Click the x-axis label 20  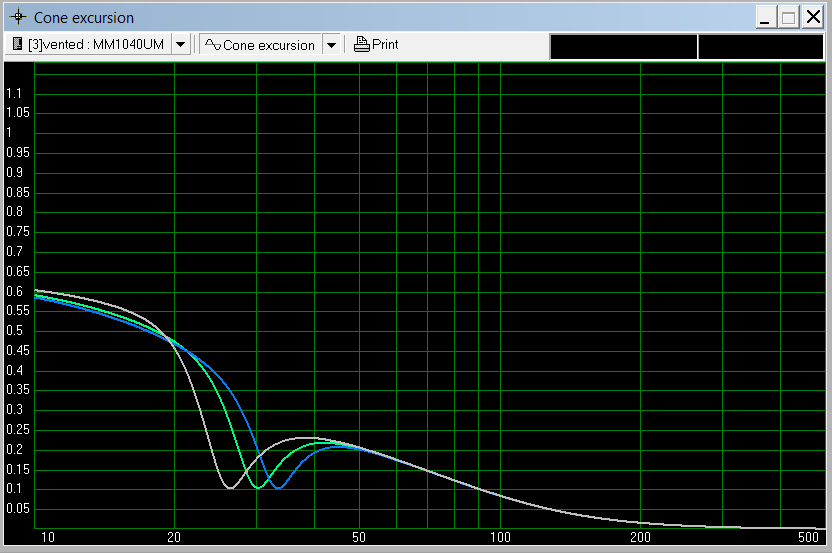click(x=174, y=537)
